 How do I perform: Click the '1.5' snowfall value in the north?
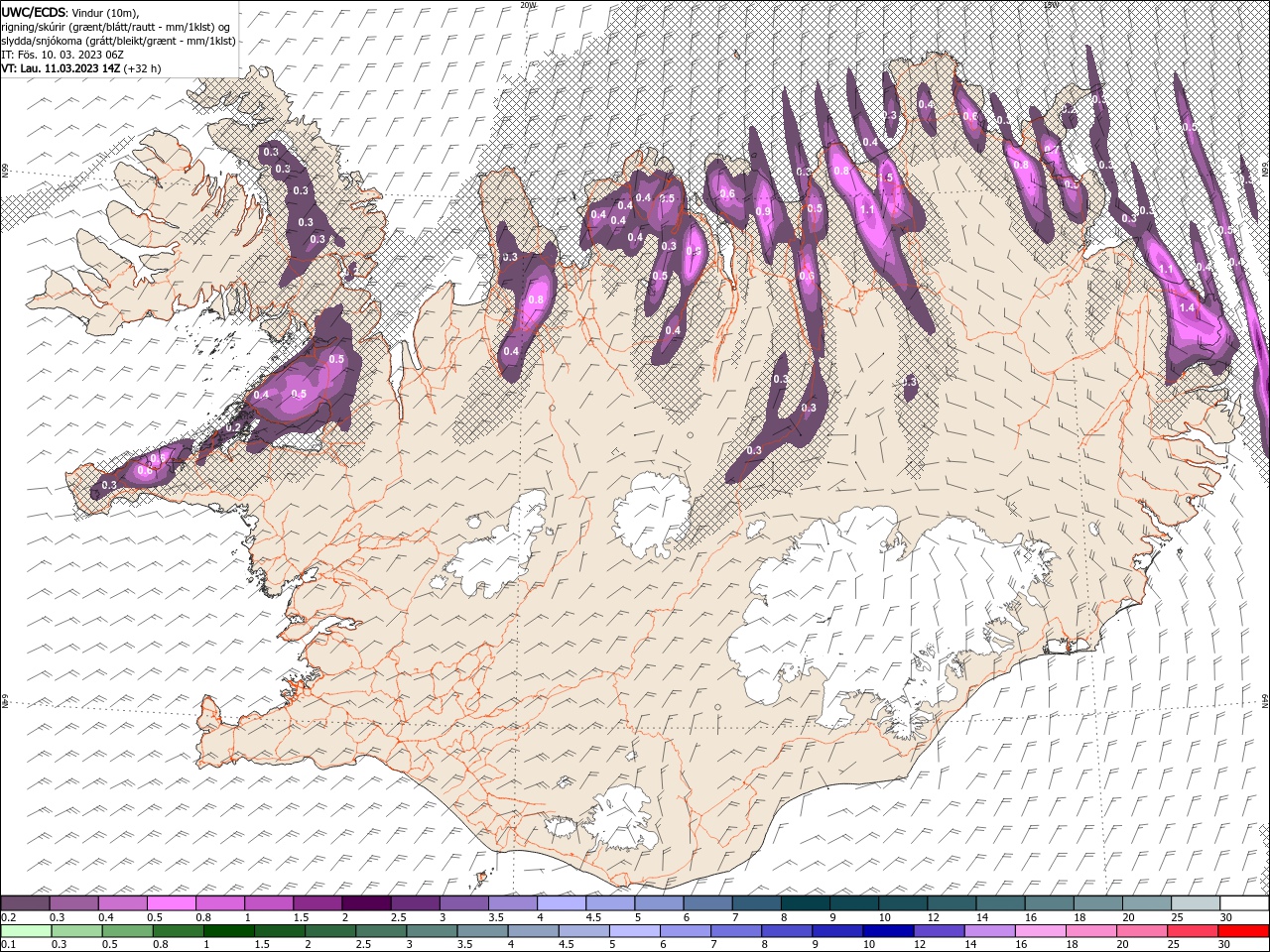pyautogui.click(x=886, y=177)
